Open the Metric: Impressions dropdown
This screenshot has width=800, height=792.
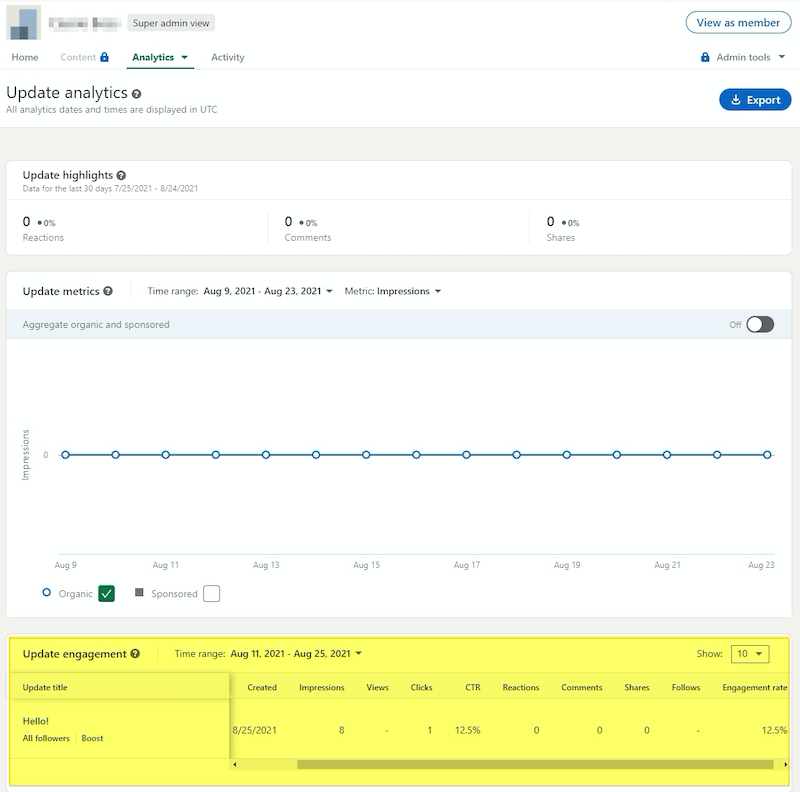point(392,291)
